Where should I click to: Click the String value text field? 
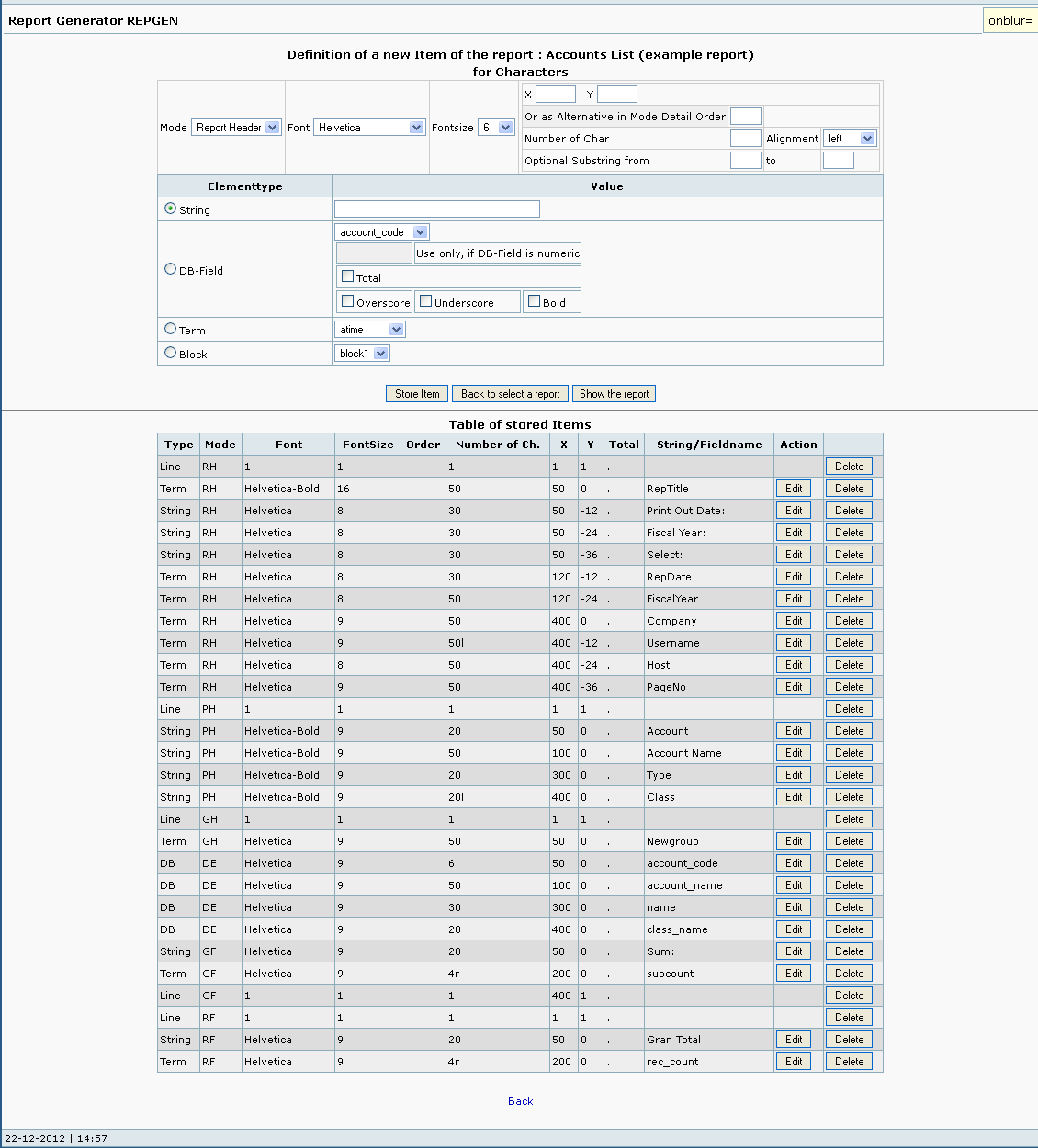[437, 209]
